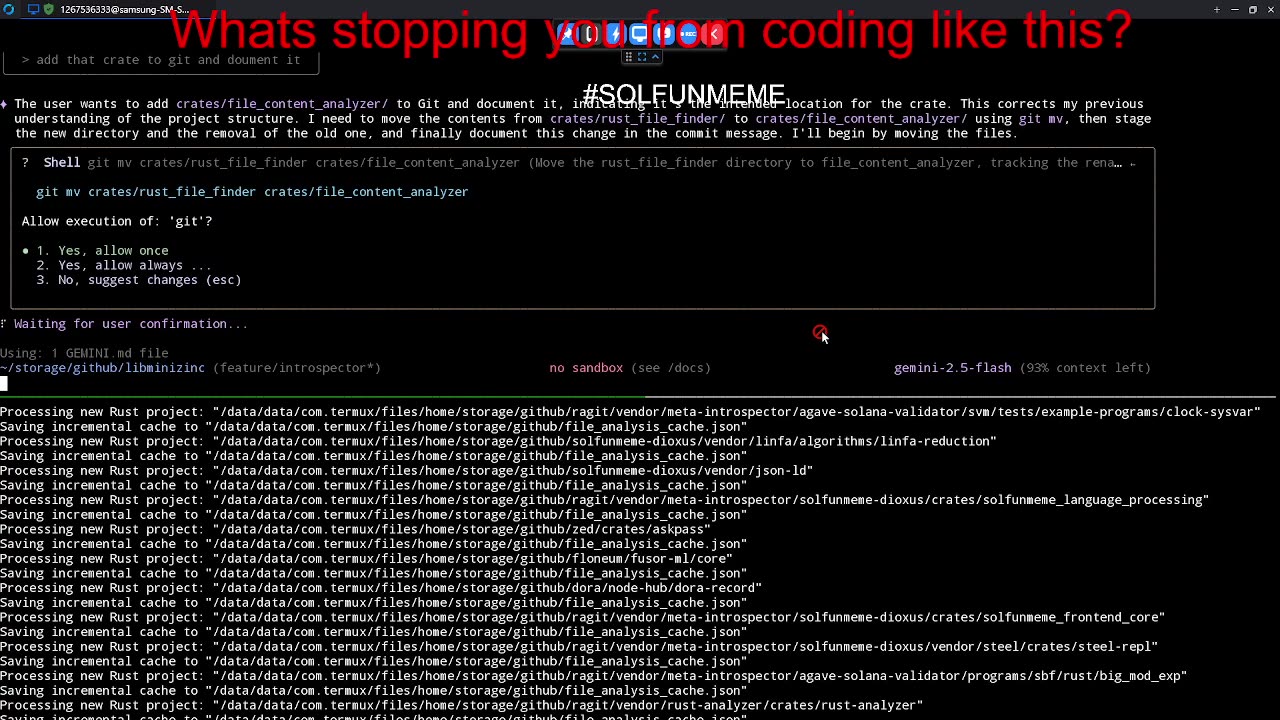Click the prompt box 'add that crate to git'
The width and height of the screenshot is (1280, 720).
[x=161, y=60]
